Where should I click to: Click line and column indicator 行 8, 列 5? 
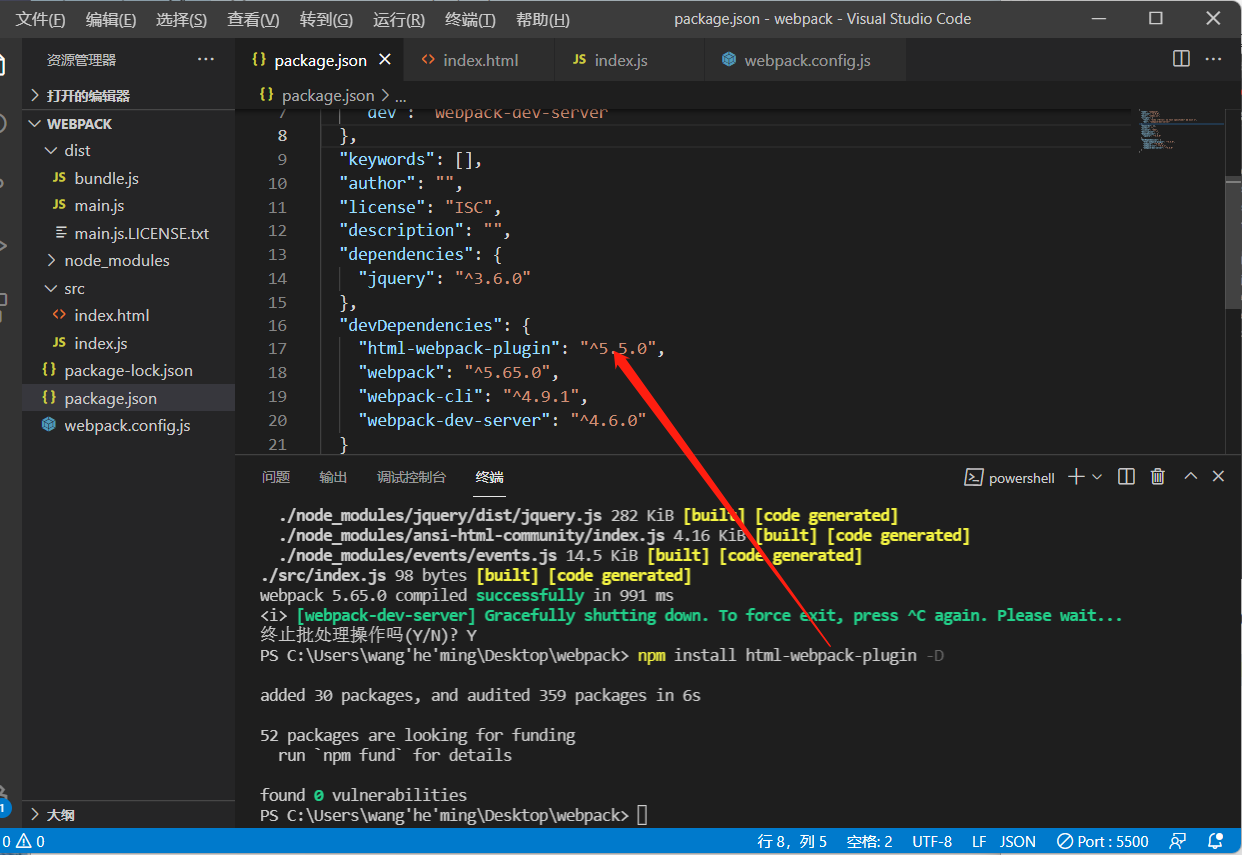click(x=792, y=842)
